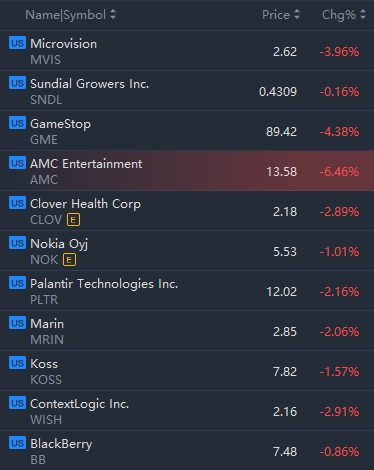This screenshot has height=470, width=374.
Task: Click the E earnings icon beside NOK
Action: 69,260
